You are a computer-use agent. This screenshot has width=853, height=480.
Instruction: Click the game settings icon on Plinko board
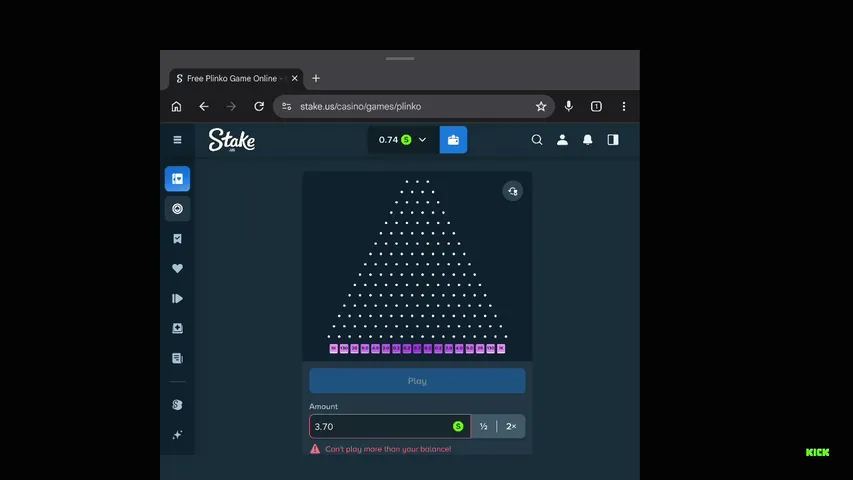(512, 191)
